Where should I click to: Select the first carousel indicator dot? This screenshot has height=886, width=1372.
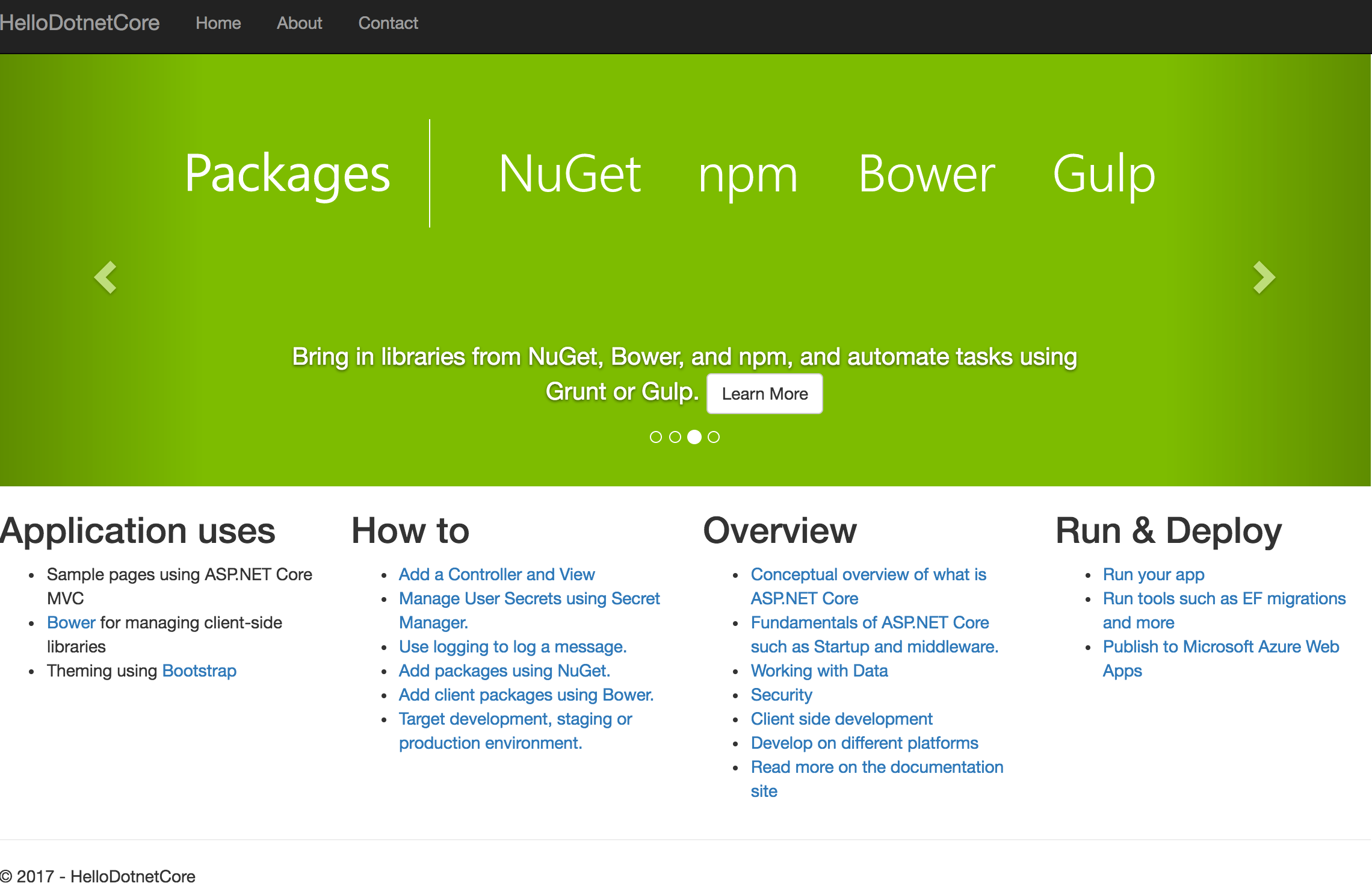coord(656,437)
